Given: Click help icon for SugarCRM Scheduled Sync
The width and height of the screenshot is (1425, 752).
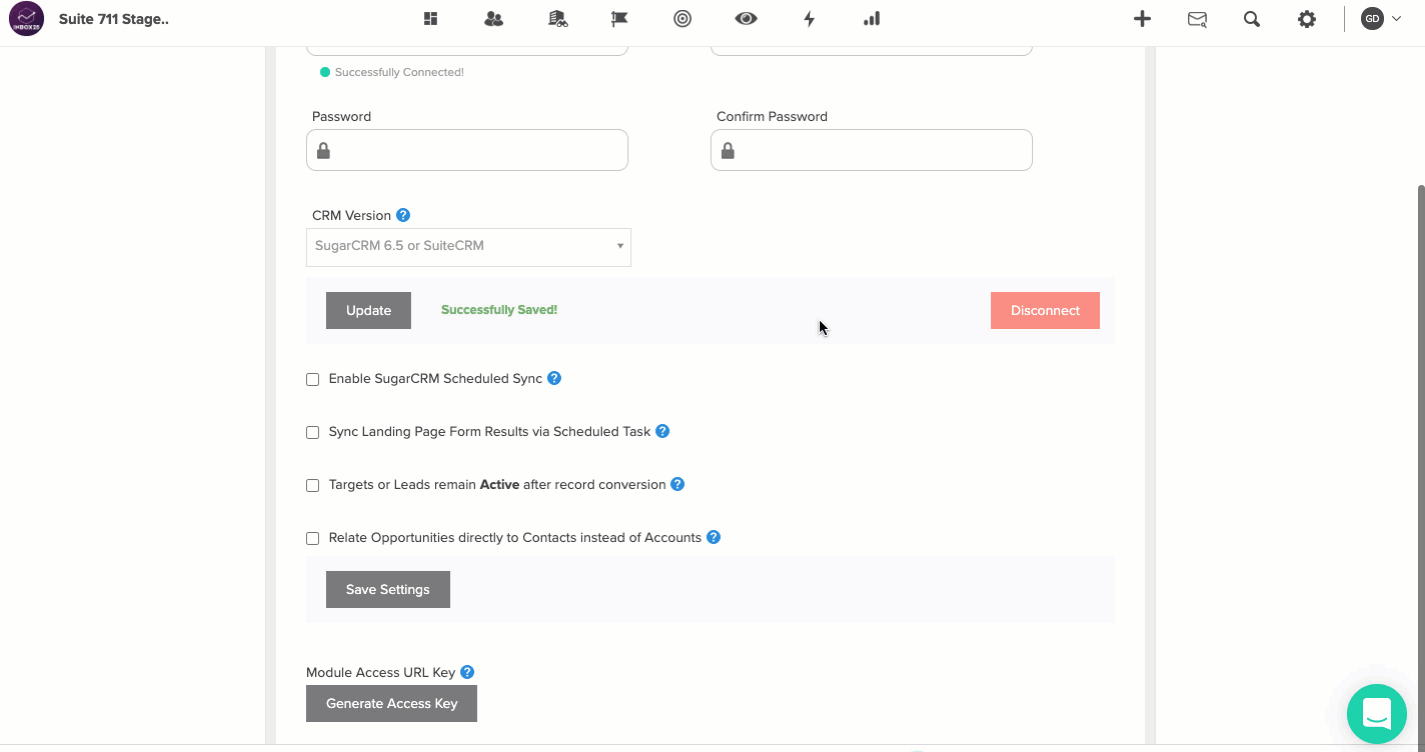Looking at the screenshot, I should point(554,379).
